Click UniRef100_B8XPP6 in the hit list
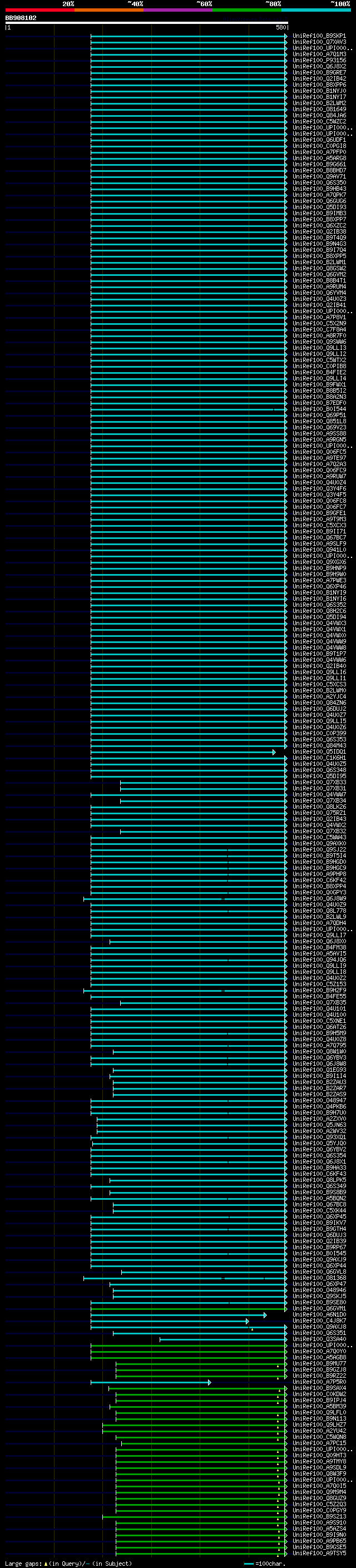The image size is (356, 1568). [x=319, y=85]
